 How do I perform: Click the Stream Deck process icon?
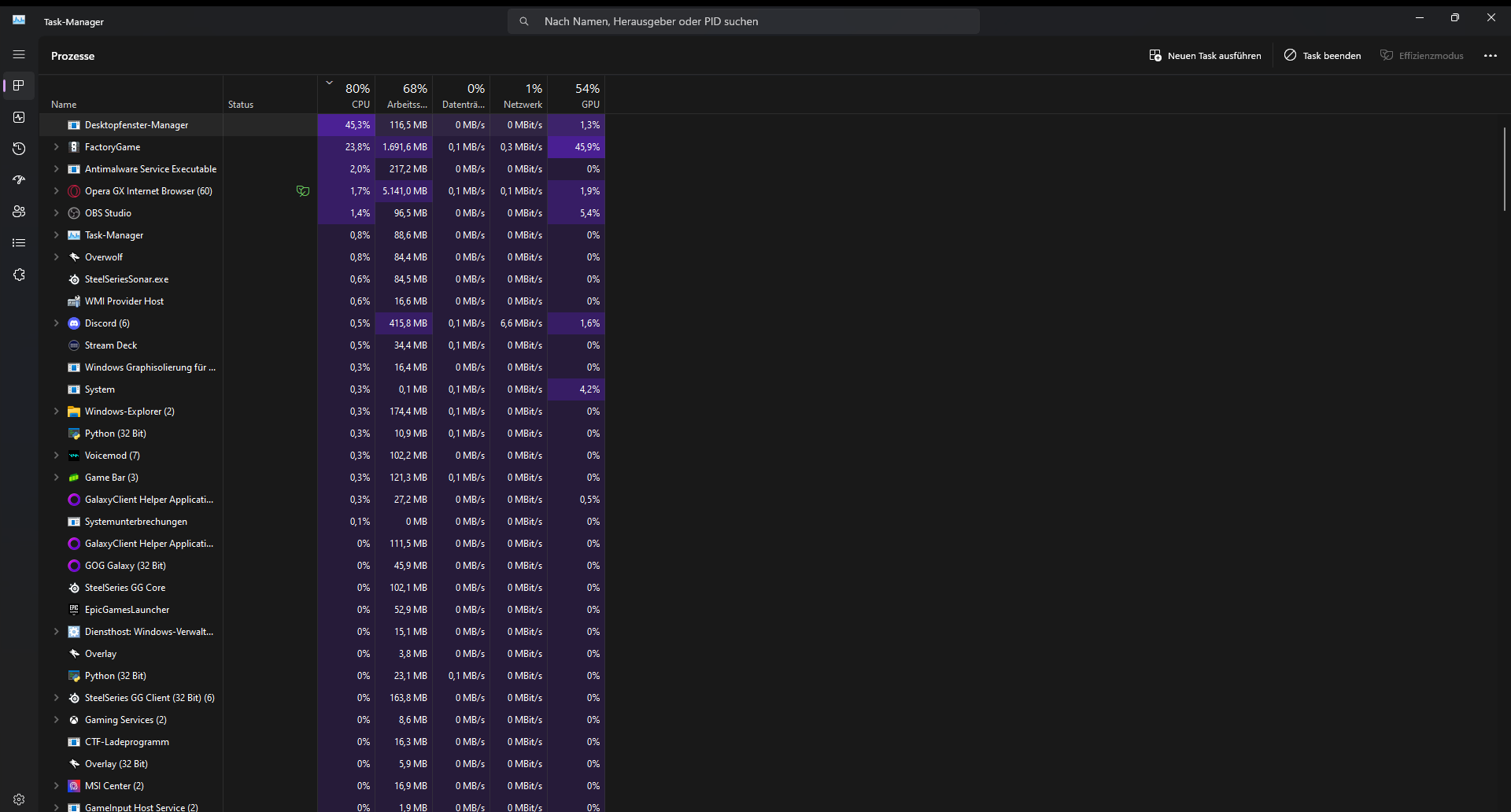(74, 345)
